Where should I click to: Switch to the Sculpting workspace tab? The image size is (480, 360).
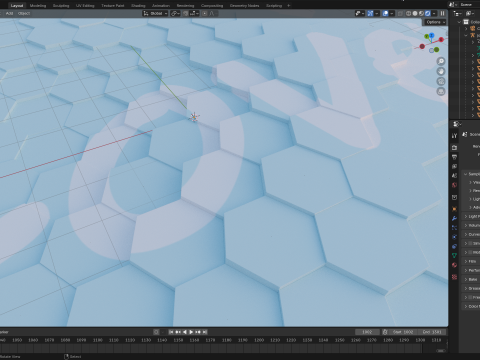pos(61,5)
